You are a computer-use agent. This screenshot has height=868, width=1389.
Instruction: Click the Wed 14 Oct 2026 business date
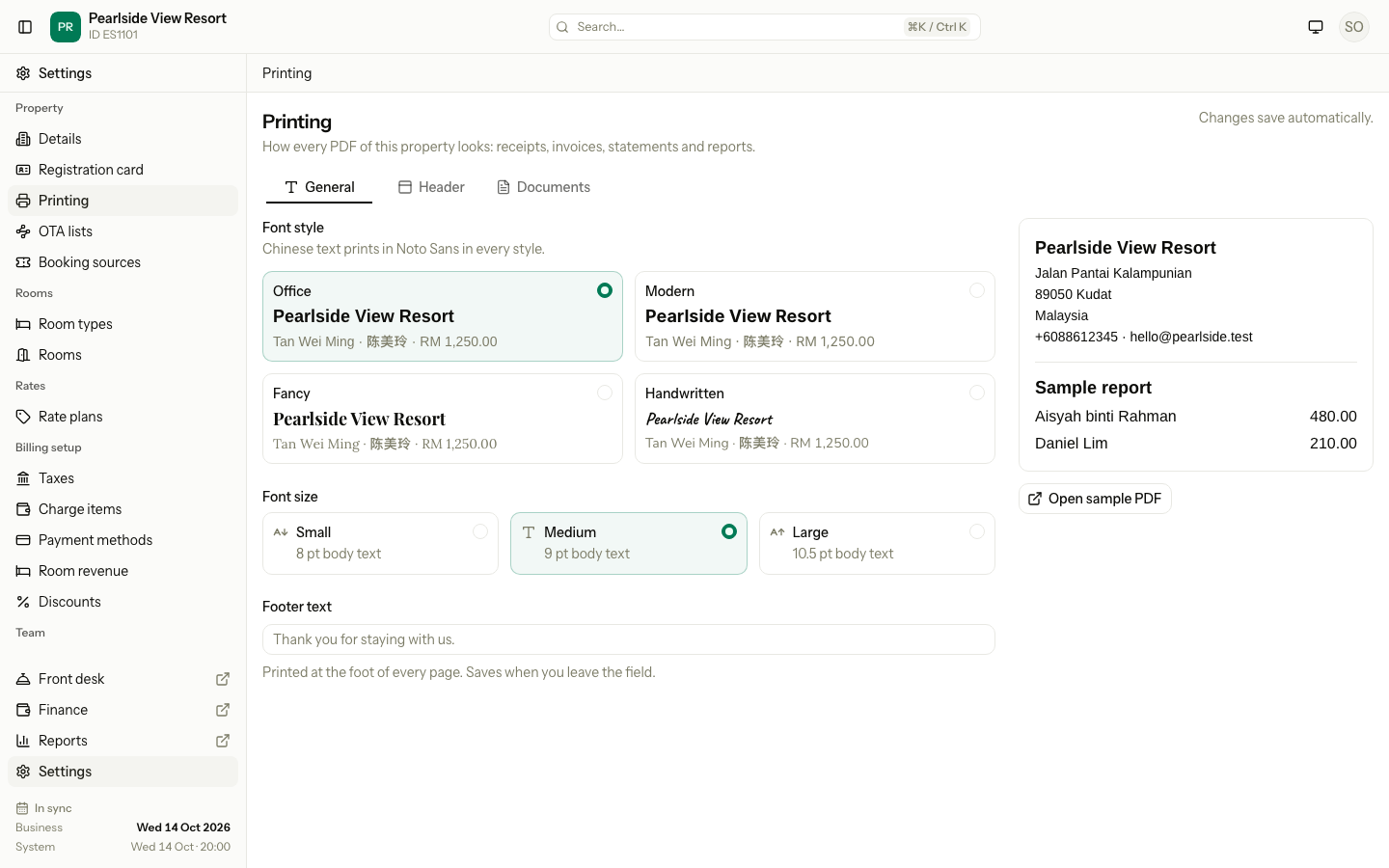[x=183, y=827]
